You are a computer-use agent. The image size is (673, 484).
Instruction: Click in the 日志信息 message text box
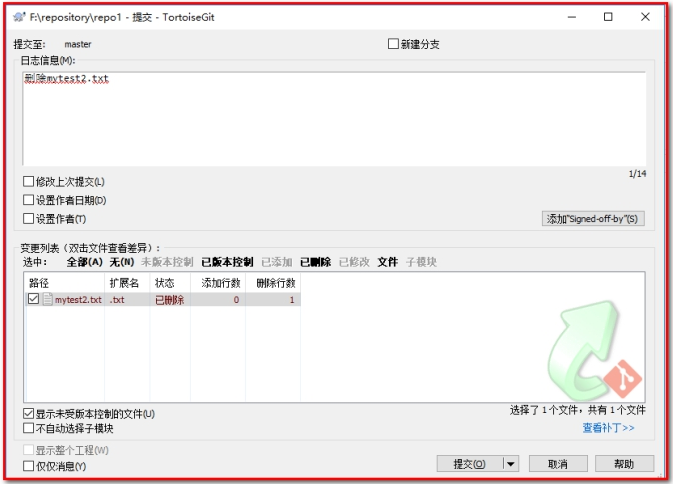[x=334, y=119]
